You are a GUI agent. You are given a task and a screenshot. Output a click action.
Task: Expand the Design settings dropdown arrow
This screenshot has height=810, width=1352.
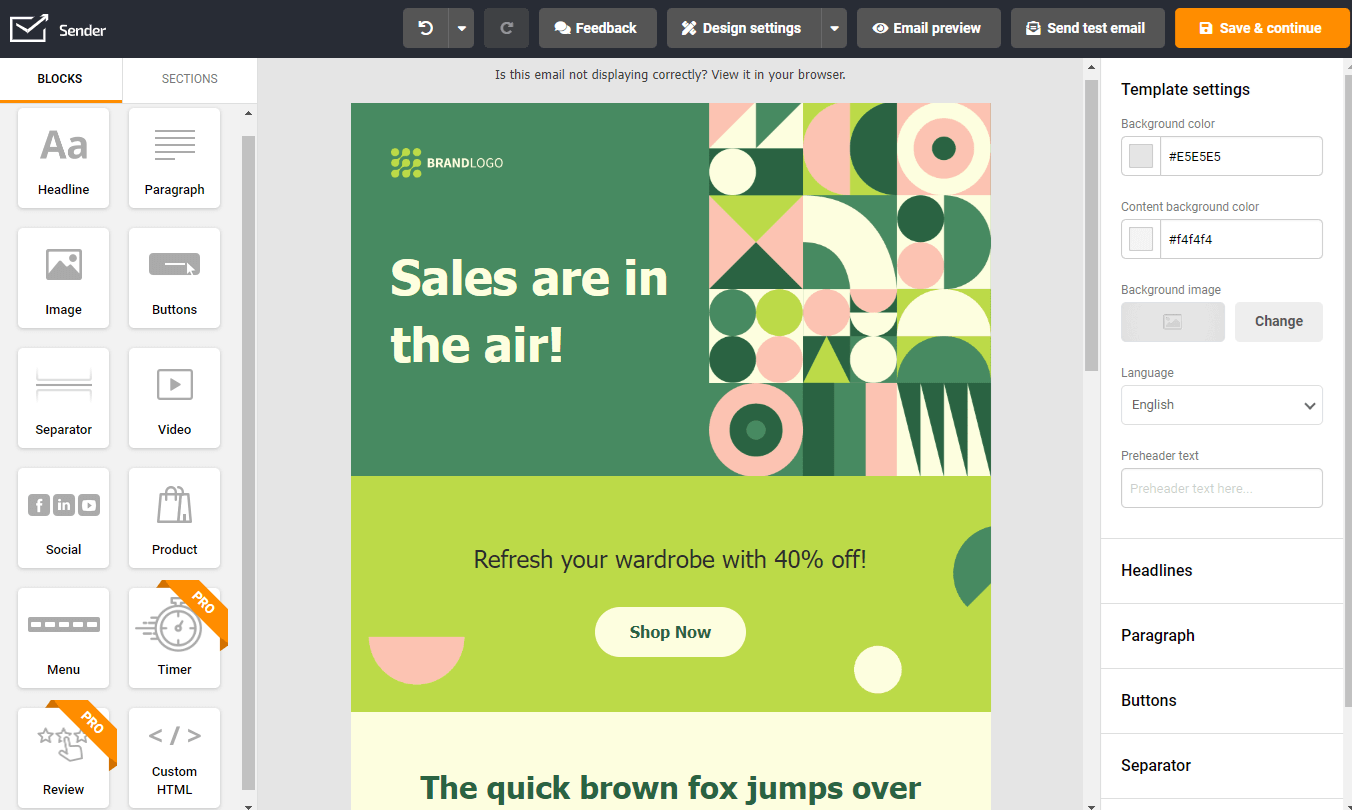[x=834, y=28]
